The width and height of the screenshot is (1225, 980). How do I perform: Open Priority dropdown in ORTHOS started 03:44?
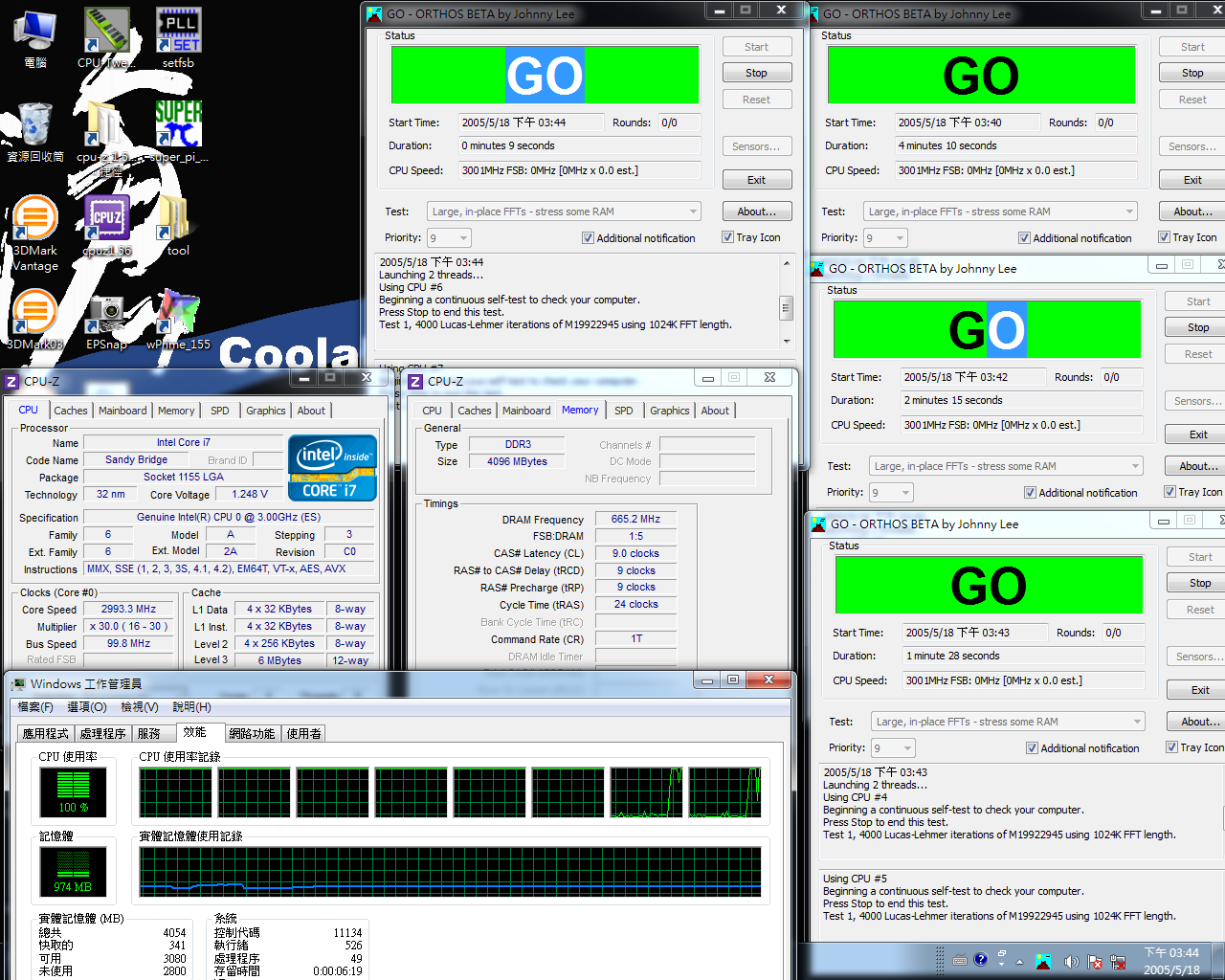(449, 238)
